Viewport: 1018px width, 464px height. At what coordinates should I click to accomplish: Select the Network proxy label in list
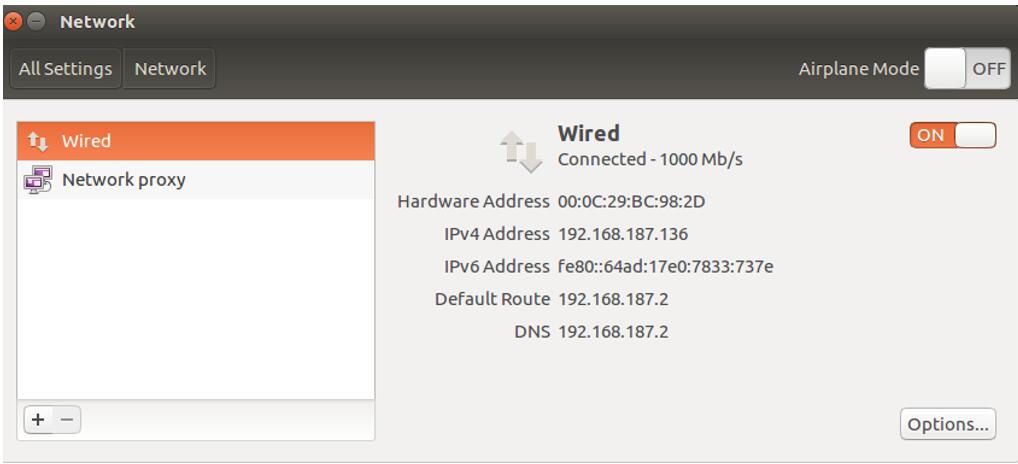[124, 181]
